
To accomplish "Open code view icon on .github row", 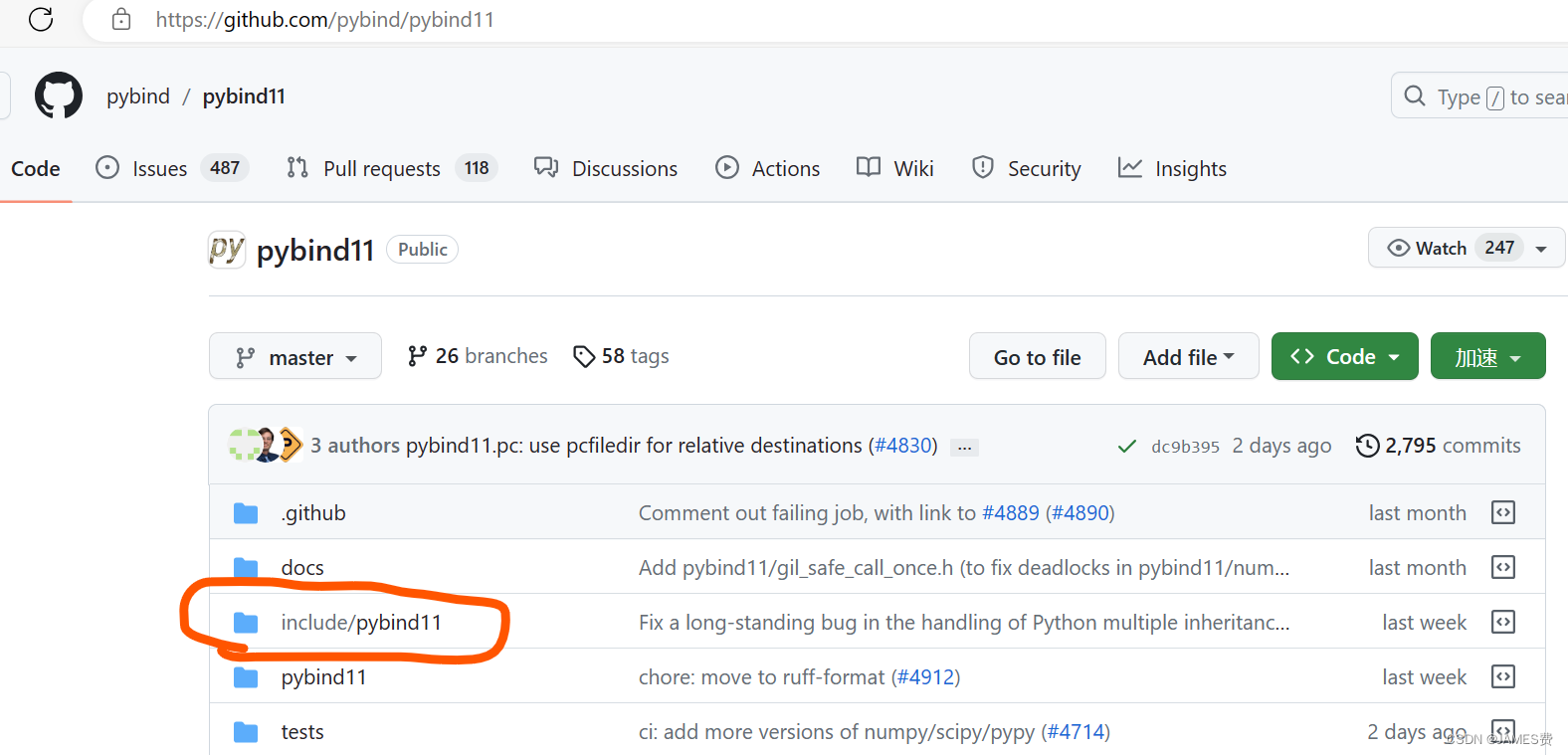I will 1503,512.
